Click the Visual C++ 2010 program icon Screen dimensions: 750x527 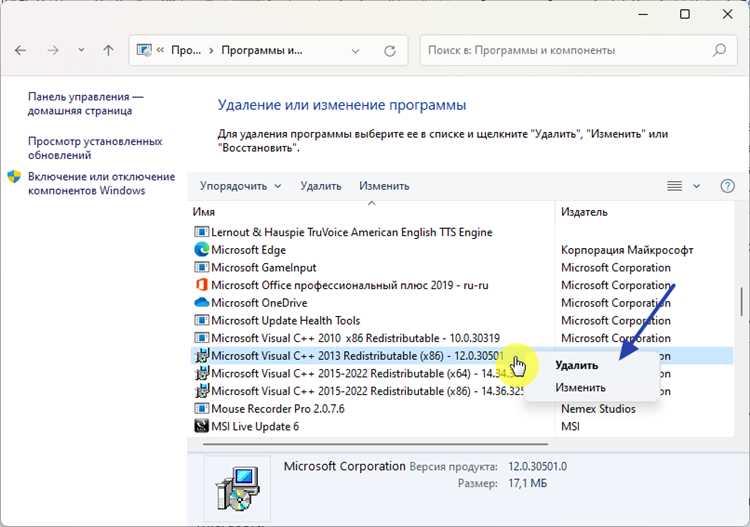point(201,338)
